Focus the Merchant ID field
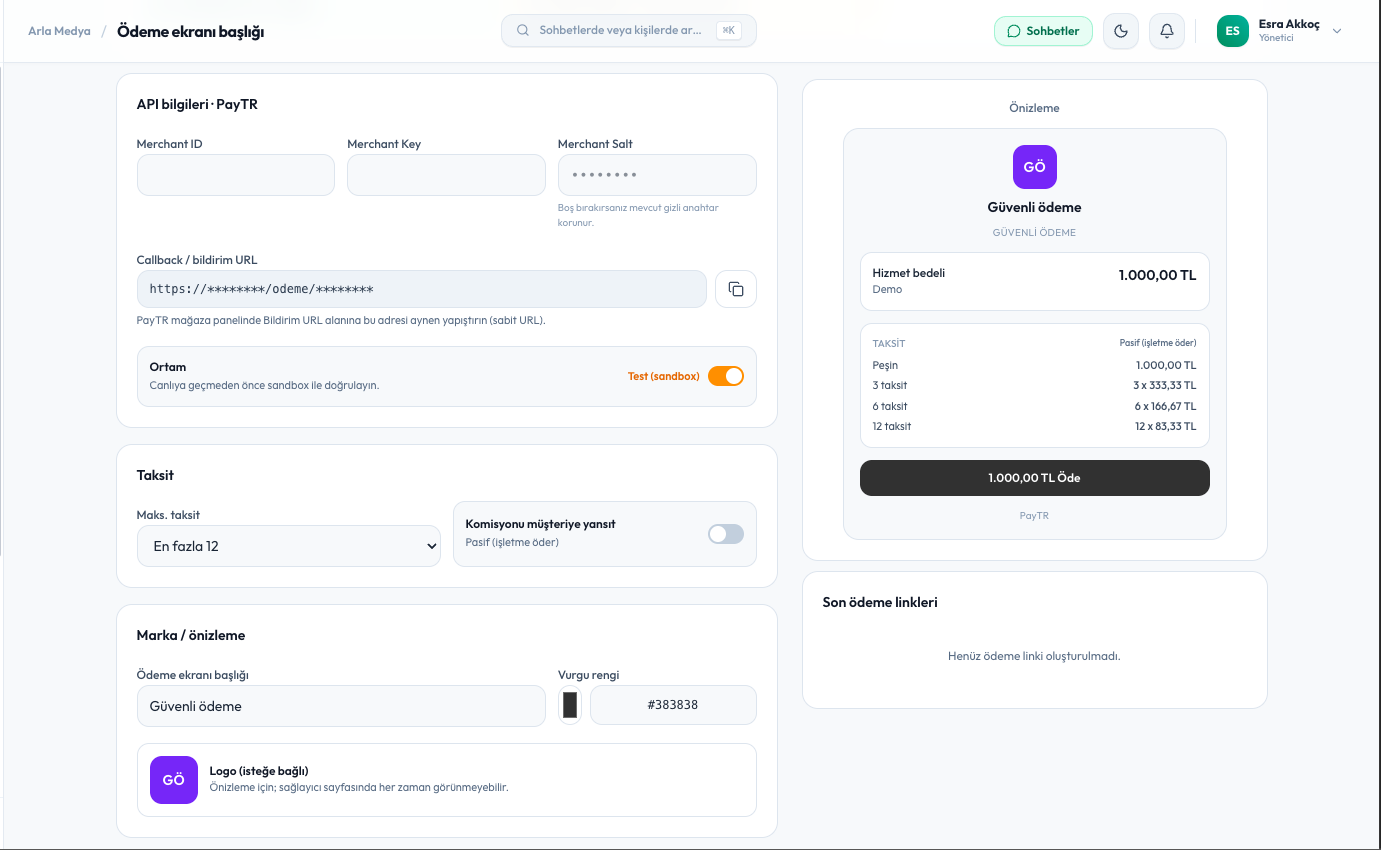 click(236, 175)
